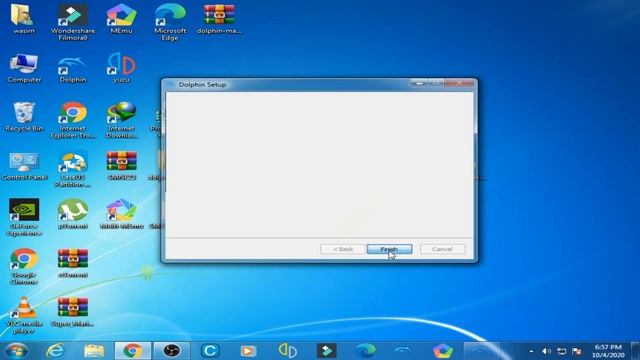
Task: Select the EaseUS Partition desktop shortcut
Action: tap(73, 169)
